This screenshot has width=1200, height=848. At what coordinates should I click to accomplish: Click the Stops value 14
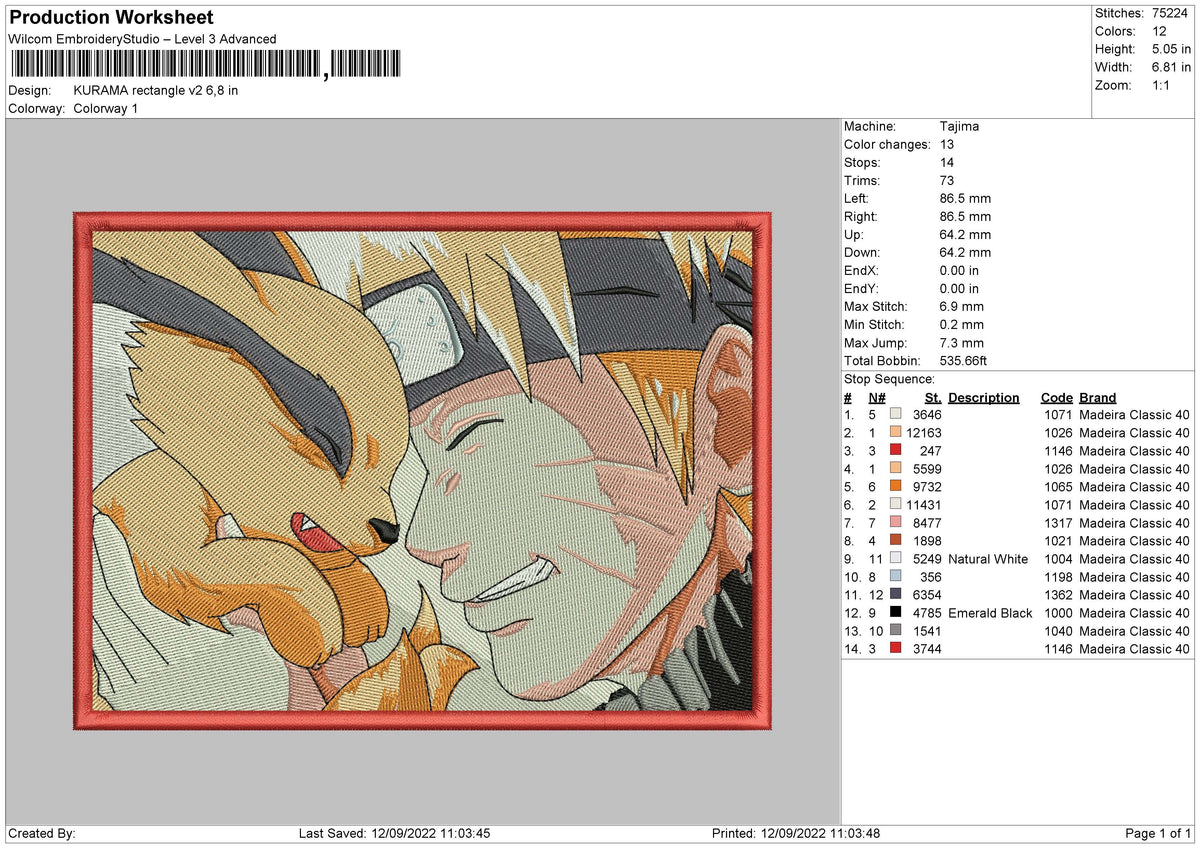point(948,163)
